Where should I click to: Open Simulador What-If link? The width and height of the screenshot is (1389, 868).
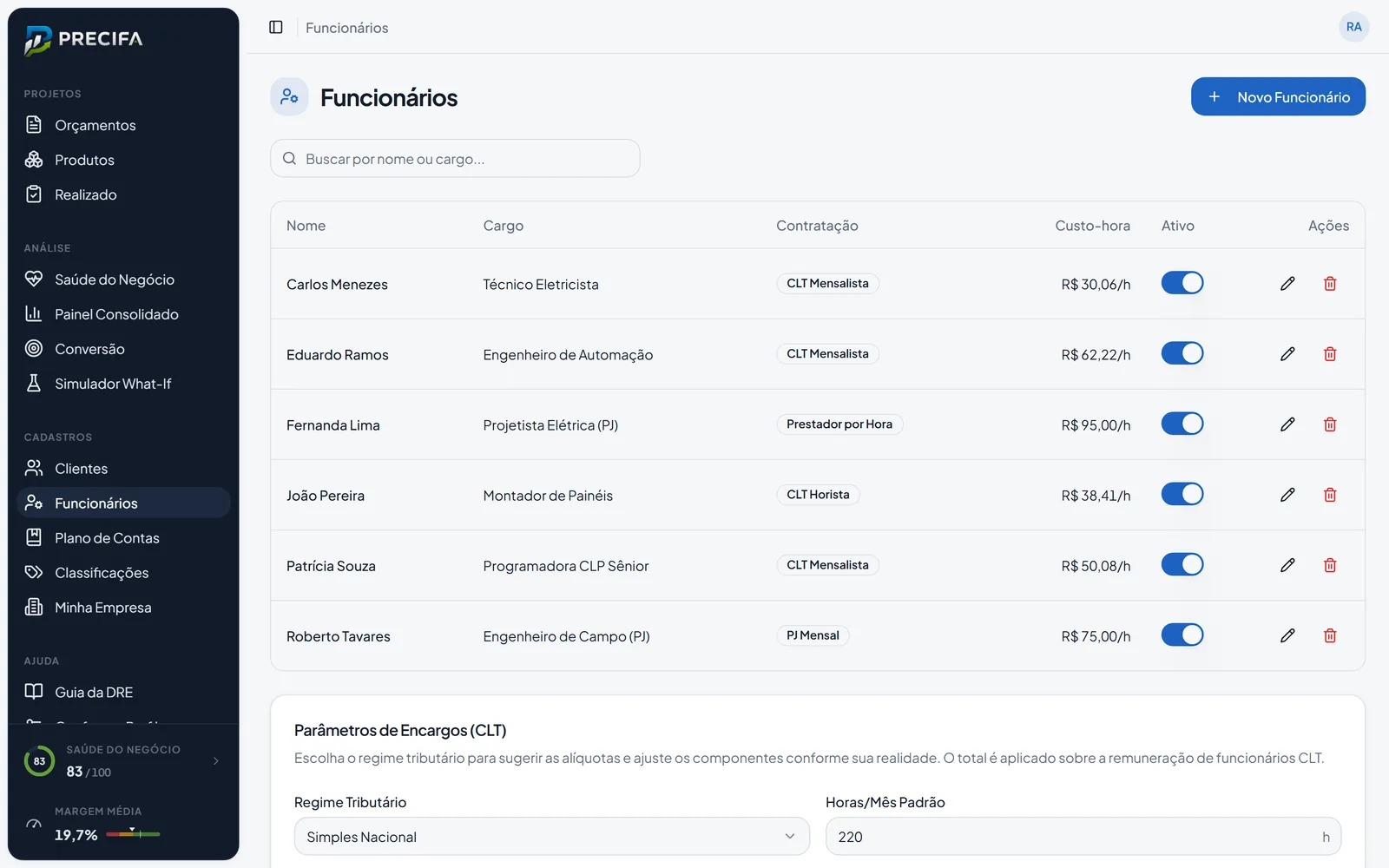coord(123,384)
